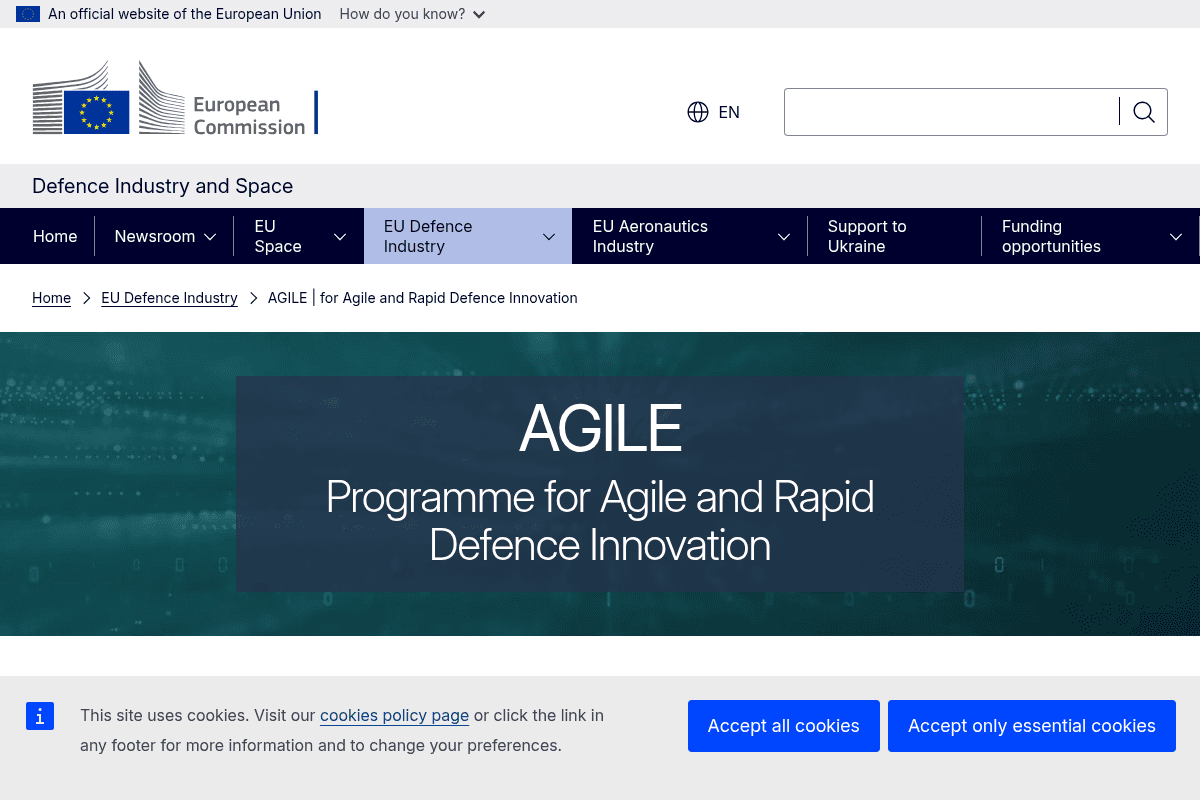Click the European Commission logo

175,98
